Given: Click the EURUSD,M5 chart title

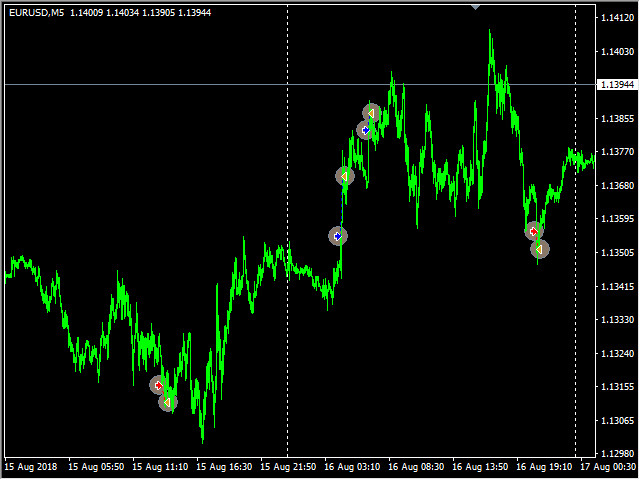Looking at the screenshot, I should coord(37,13).
